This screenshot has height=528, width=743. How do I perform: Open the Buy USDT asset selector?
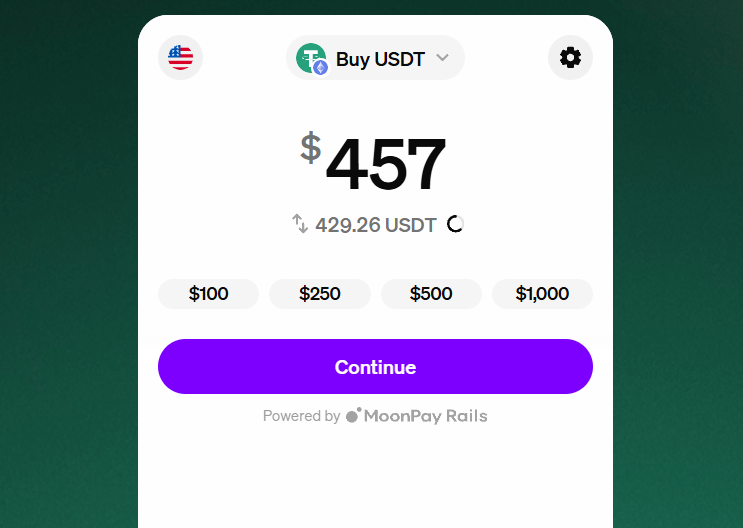(375, 57)
